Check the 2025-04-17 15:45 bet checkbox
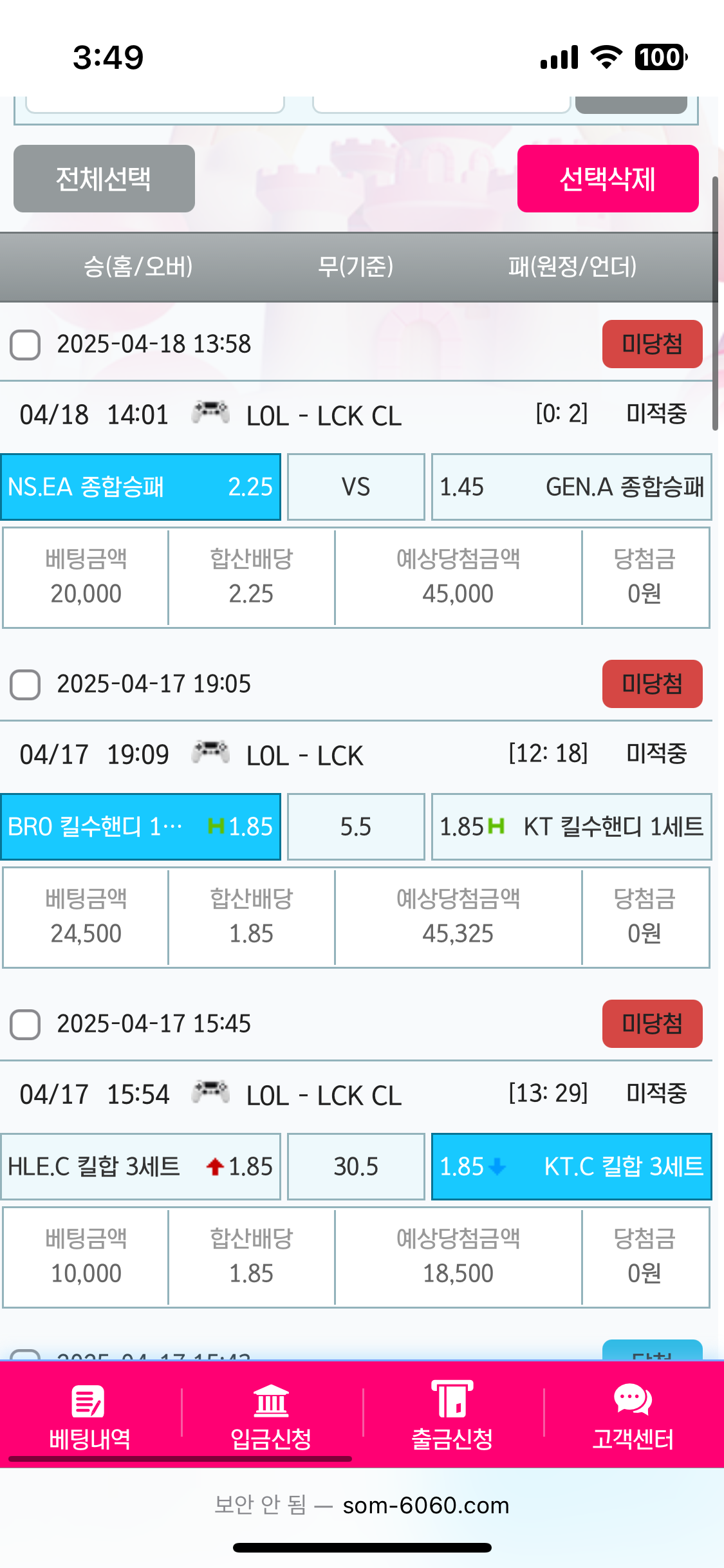 pyautogui.click(x=25, y=1025)
